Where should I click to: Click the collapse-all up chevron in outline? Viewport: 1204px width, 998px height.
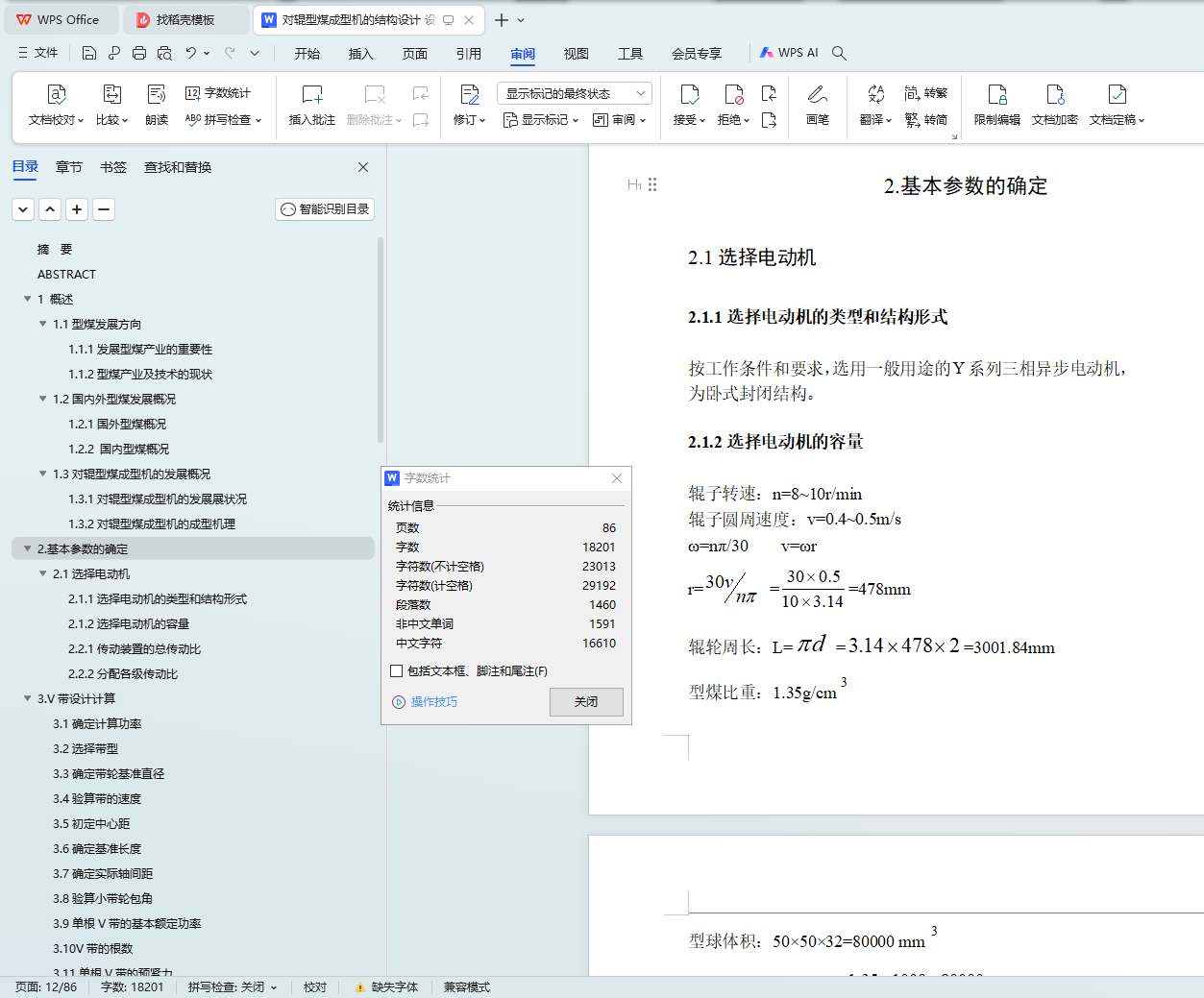(50, 208)
